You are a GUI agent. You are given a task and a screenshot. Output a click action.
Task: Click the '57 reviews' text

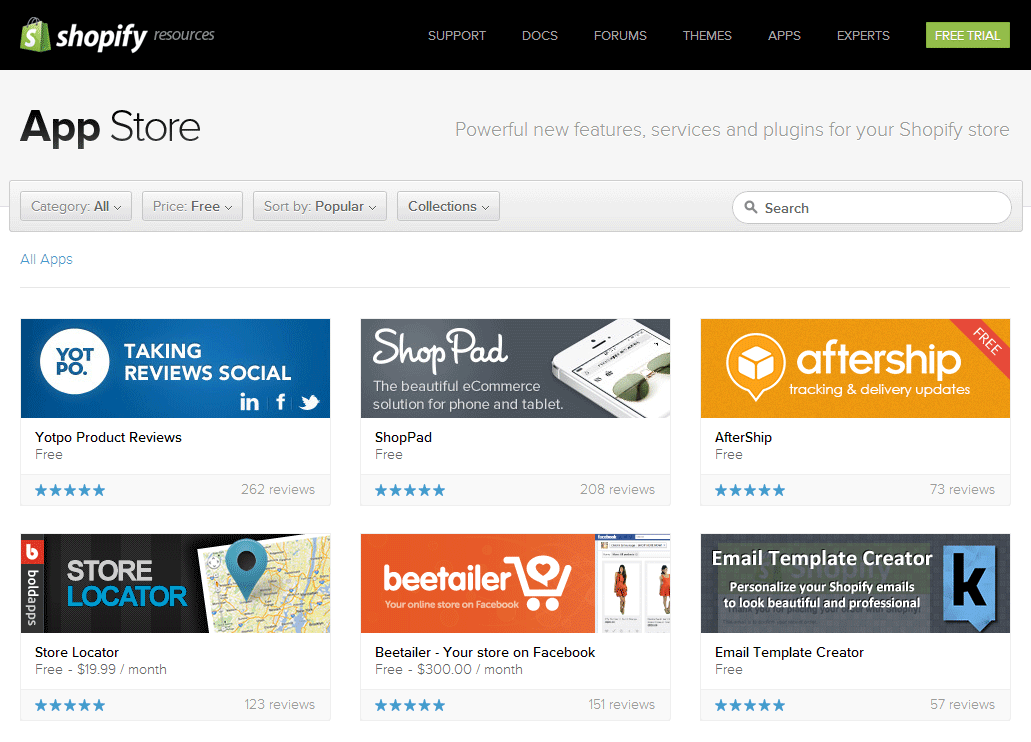pos(962,705)
